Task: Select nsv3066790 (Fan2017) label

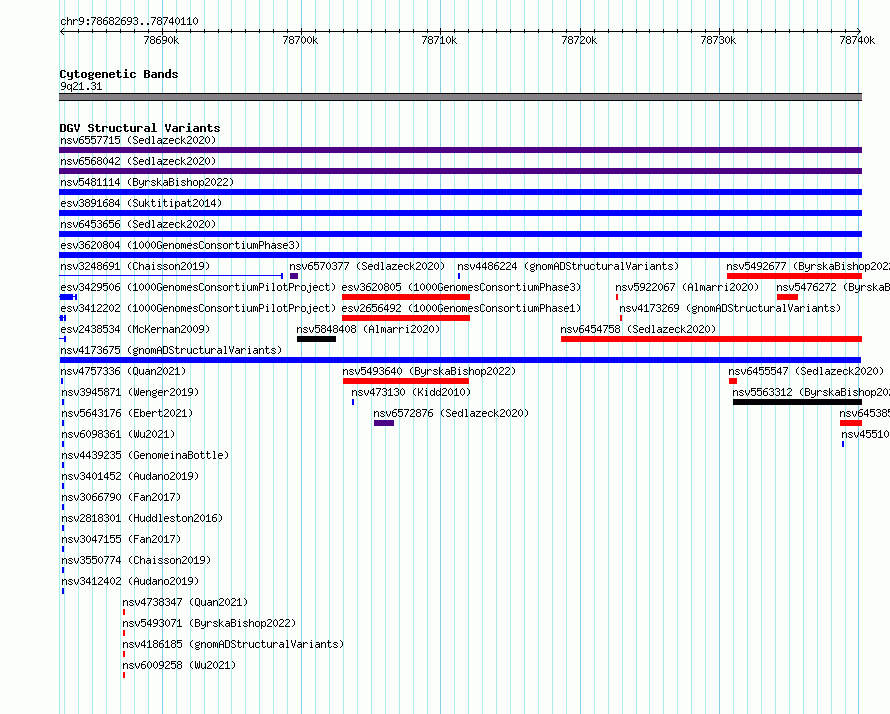Action: coord(121,497)
